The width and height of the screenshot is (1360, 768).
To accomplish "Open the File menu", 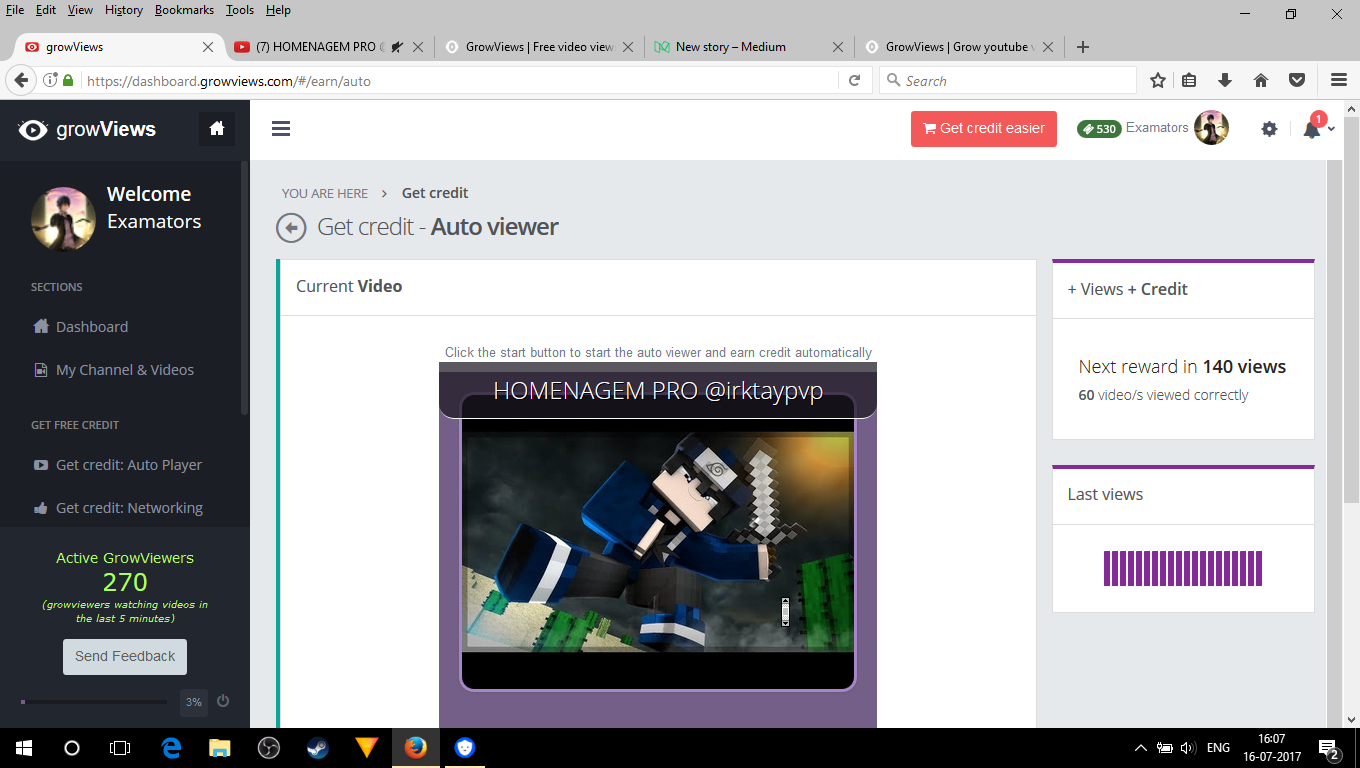I will click(15, 10).
